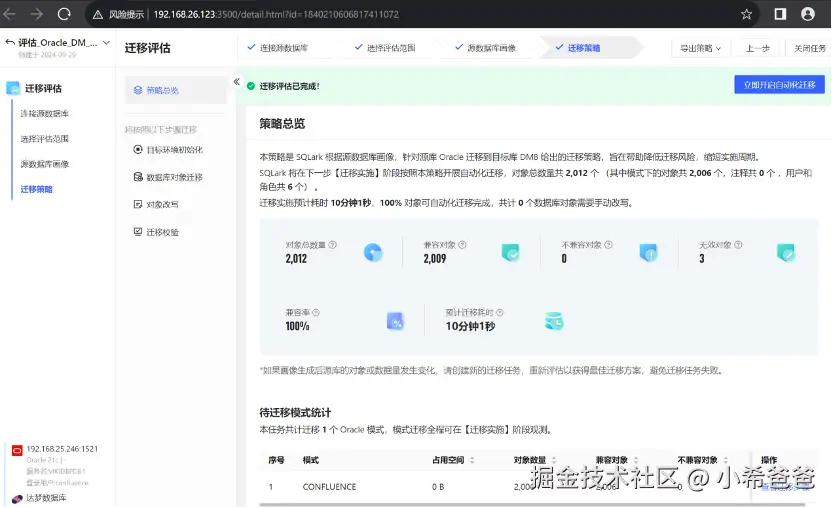The image size is (832, 508).
Task: Open the browser profile avatar
Action: [808, 14]
